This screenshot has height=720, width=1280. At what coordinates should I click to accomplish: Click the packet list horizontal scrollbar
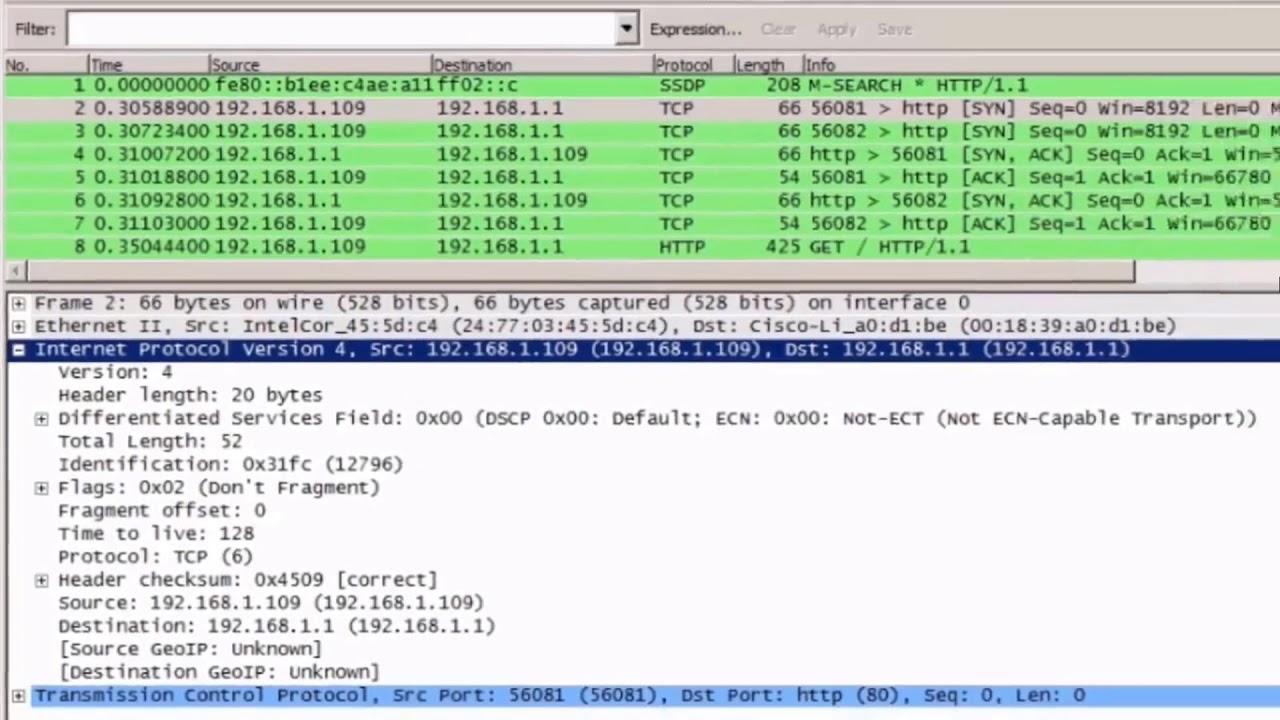(580, 271)
